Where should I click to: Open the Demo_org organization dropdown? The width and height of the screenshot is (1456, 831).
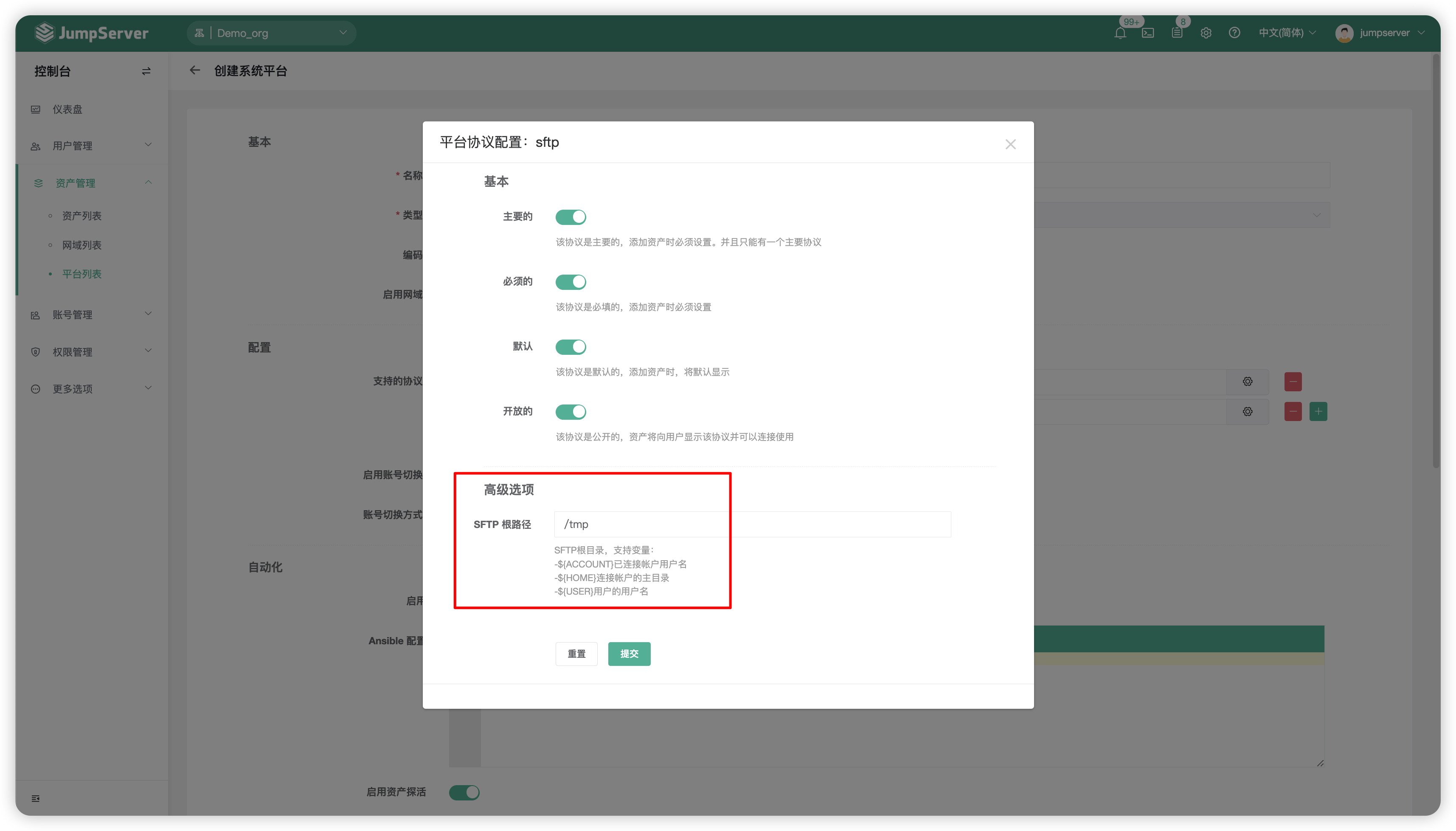pyautogui.click(x=271, y=33)
